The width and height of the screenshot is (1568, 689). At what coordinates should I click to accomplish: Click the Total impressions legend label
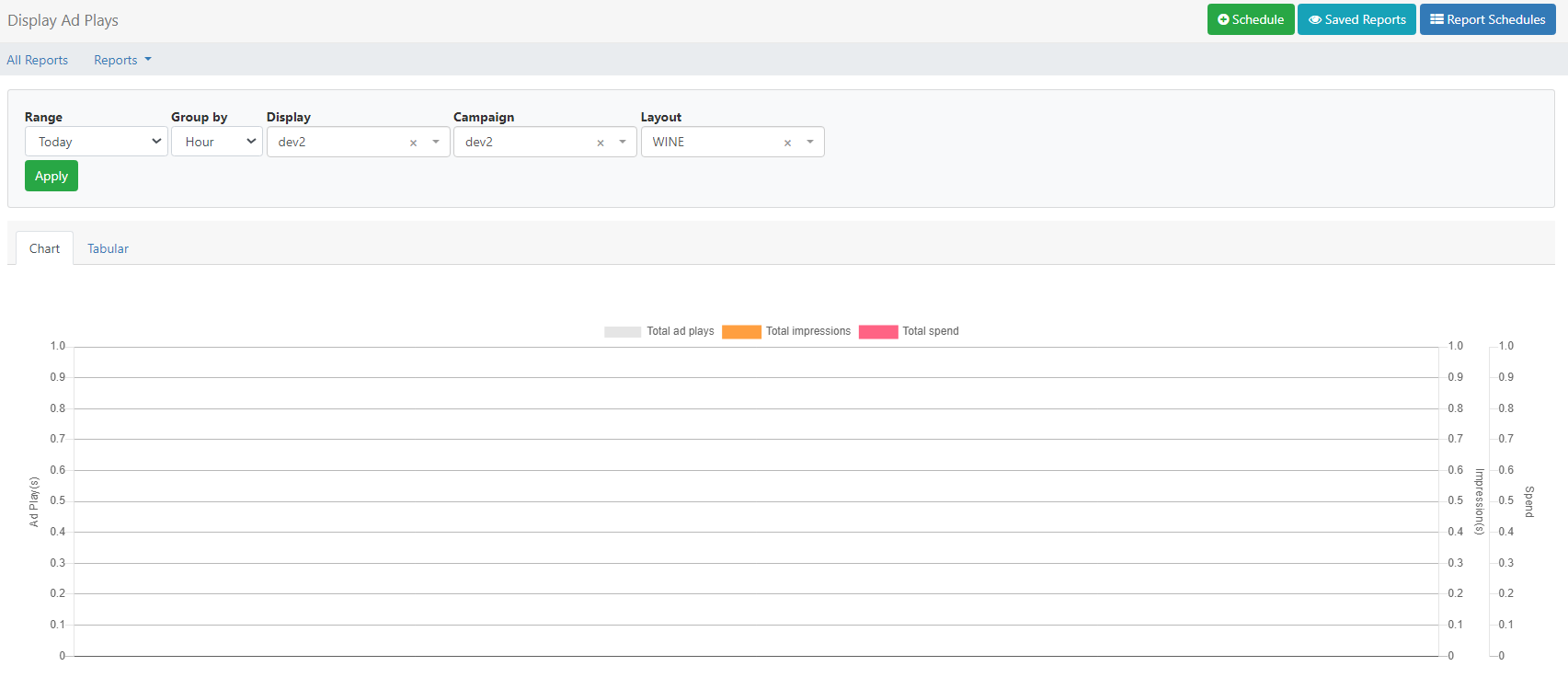point(808,331)
